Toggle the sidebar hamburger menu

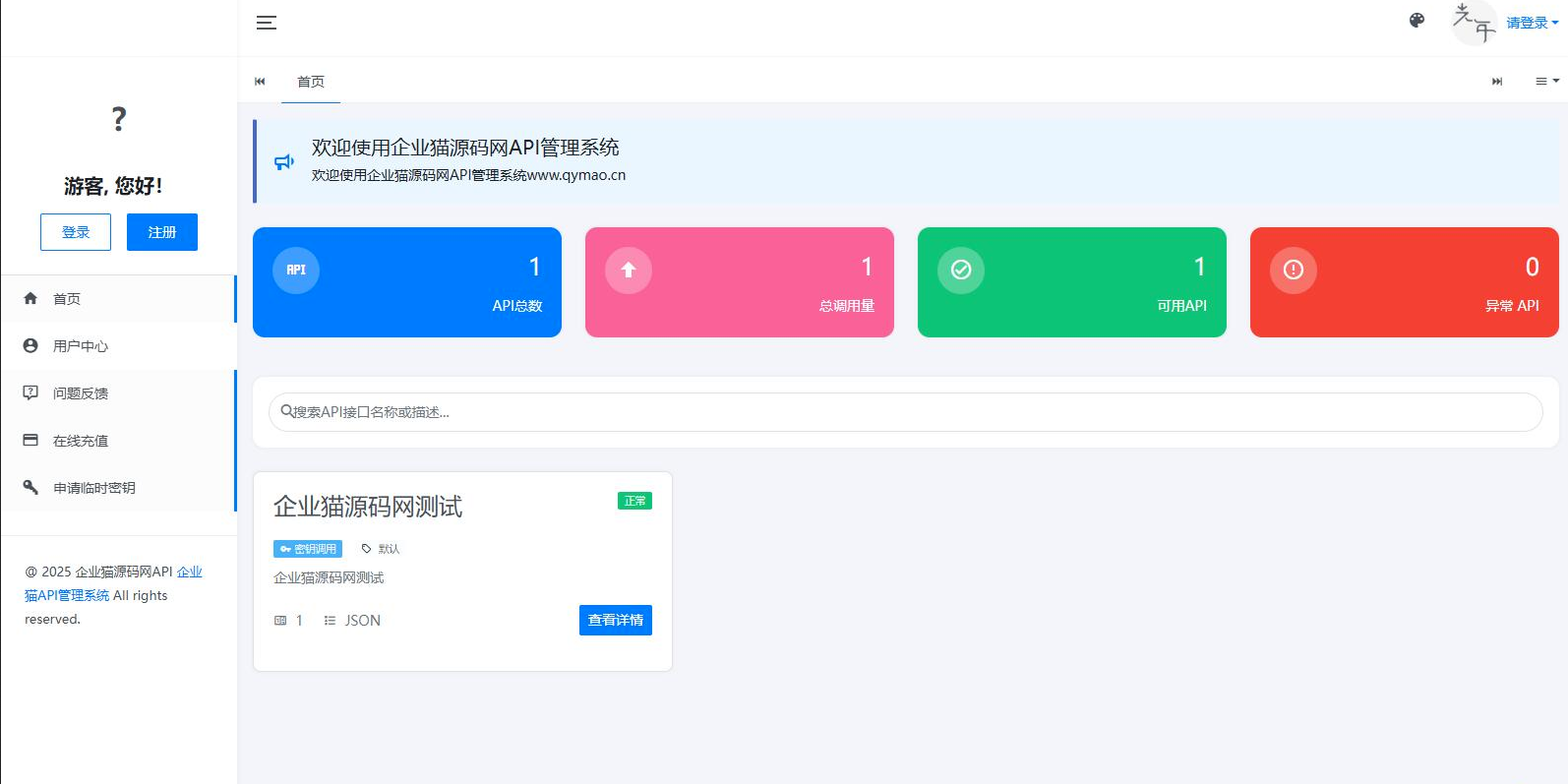267,23
